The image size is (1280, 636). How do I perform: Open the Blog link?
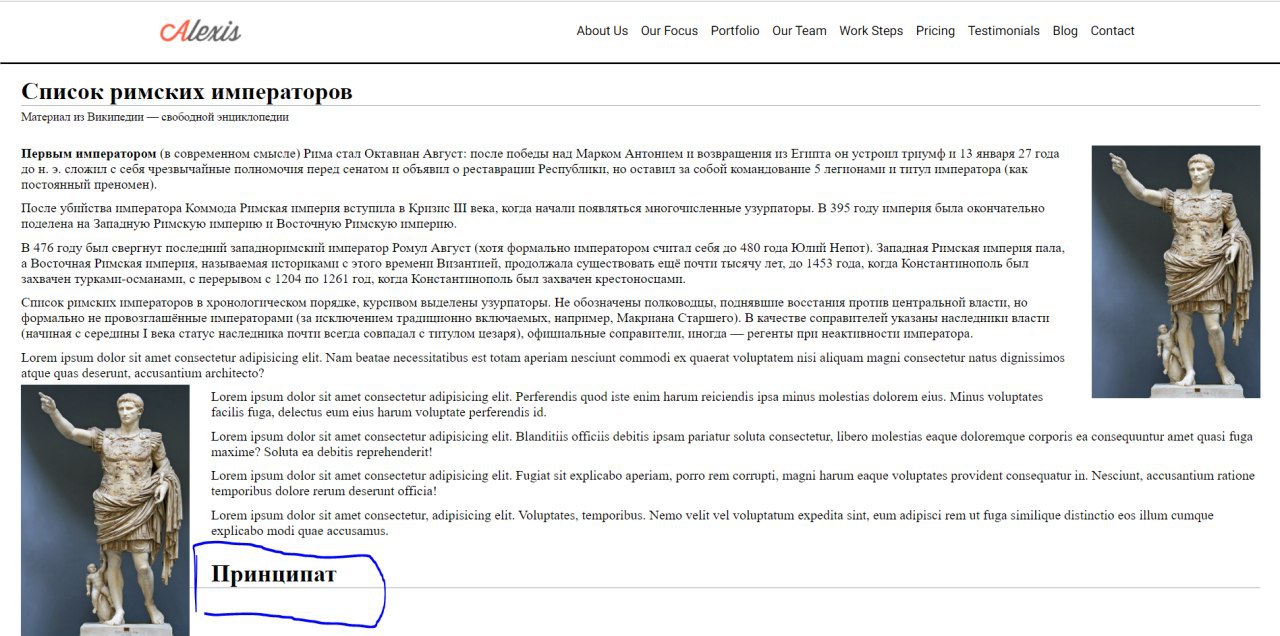tap(1065, 31)
